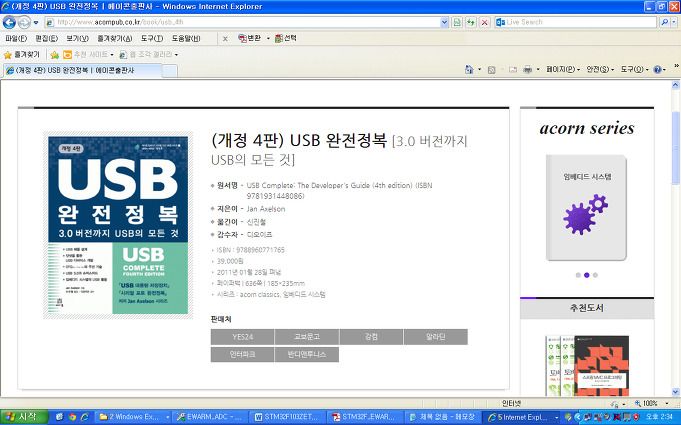Click the red Stop loading icon
Viewport: 681px width, 425px height.
click(485, 22)
